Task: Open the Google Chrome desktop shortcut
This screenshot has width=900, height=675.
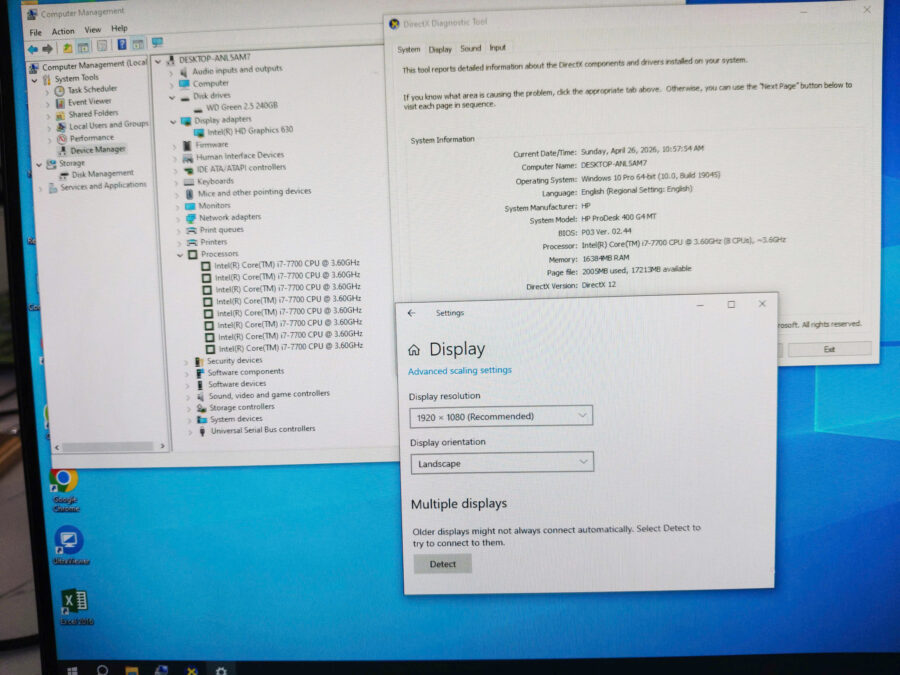Action: [65, 490]
